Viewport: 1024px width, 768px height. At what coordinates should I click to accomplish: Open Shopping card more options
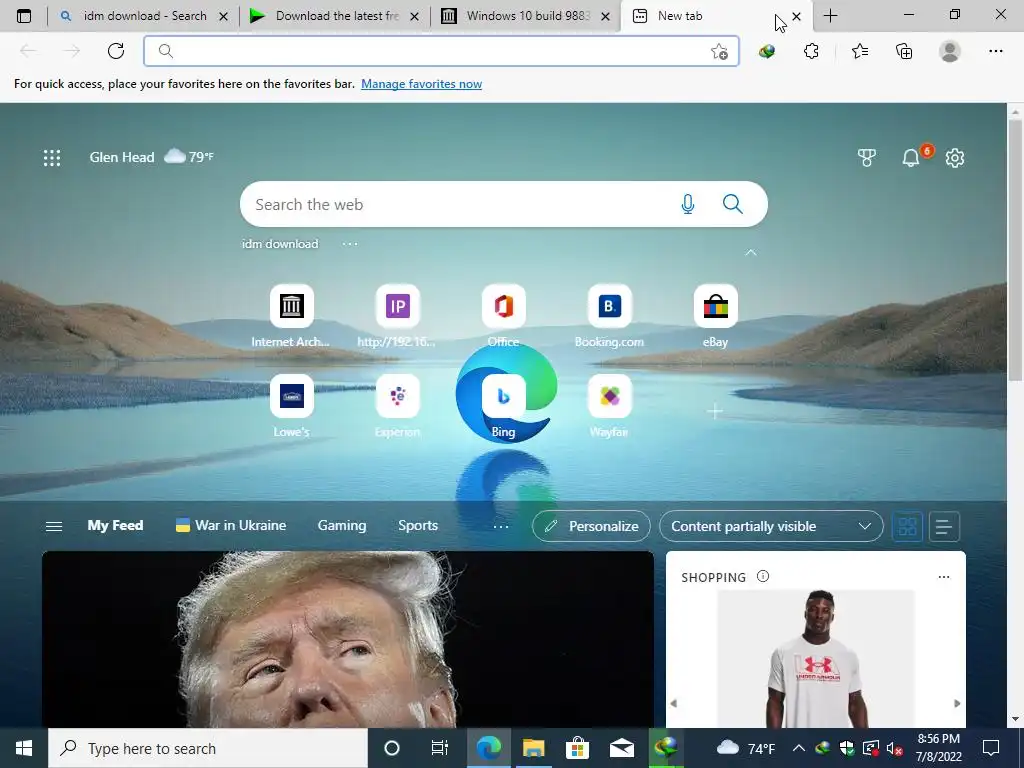944,577
